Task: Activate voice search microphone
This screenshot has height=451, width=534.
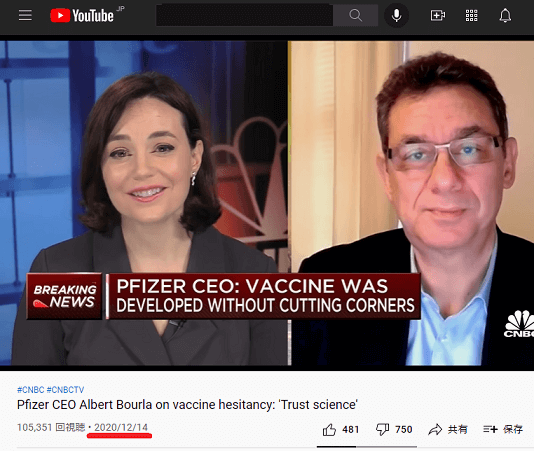Action: coord(396,15)
